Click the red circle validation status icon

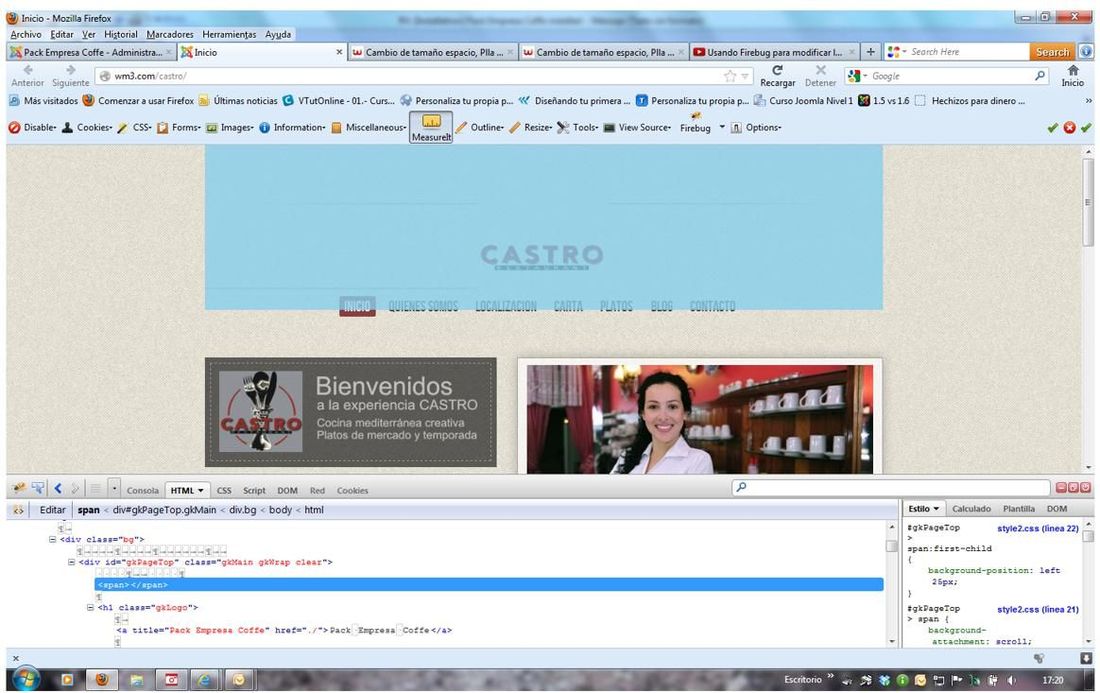[1069, 128]
